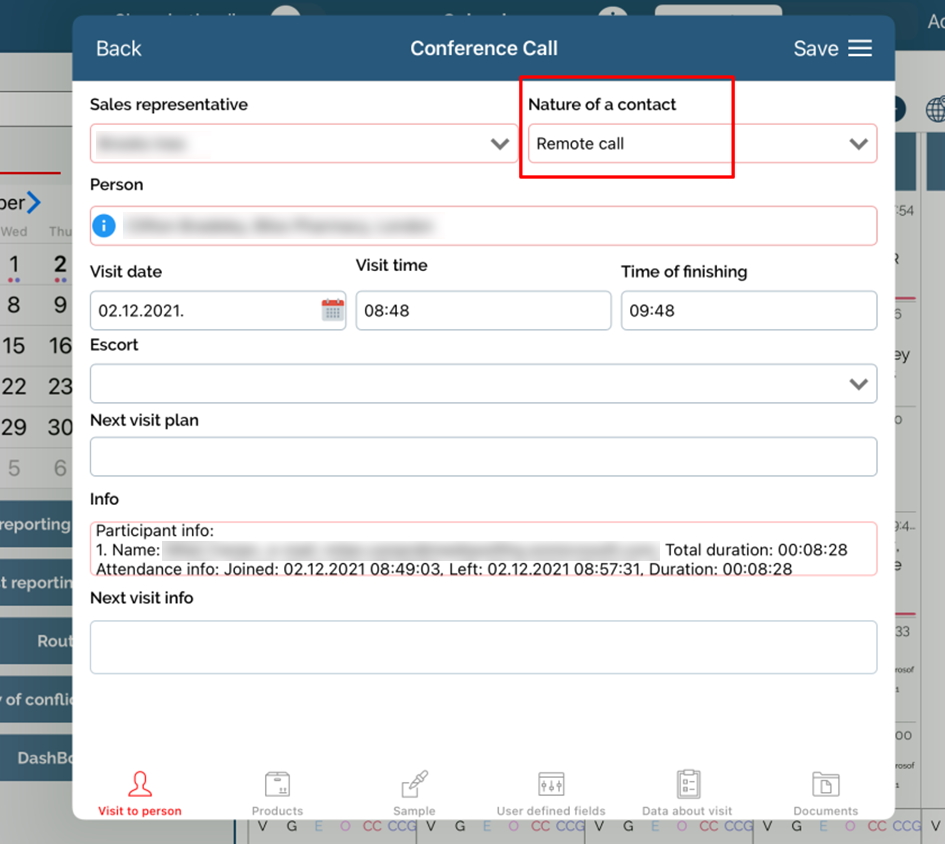Expand the Nature of a contact dropdown
Viewport: 945px width, 844px height.
(x=858, y=144)
